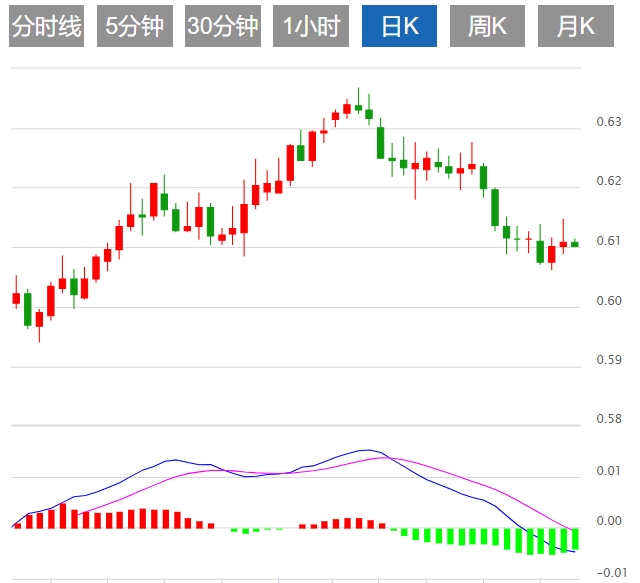Viewport: 640px width, 583px height.
Task: Click the last green MACD histogram bar
Action: point(575,539)
